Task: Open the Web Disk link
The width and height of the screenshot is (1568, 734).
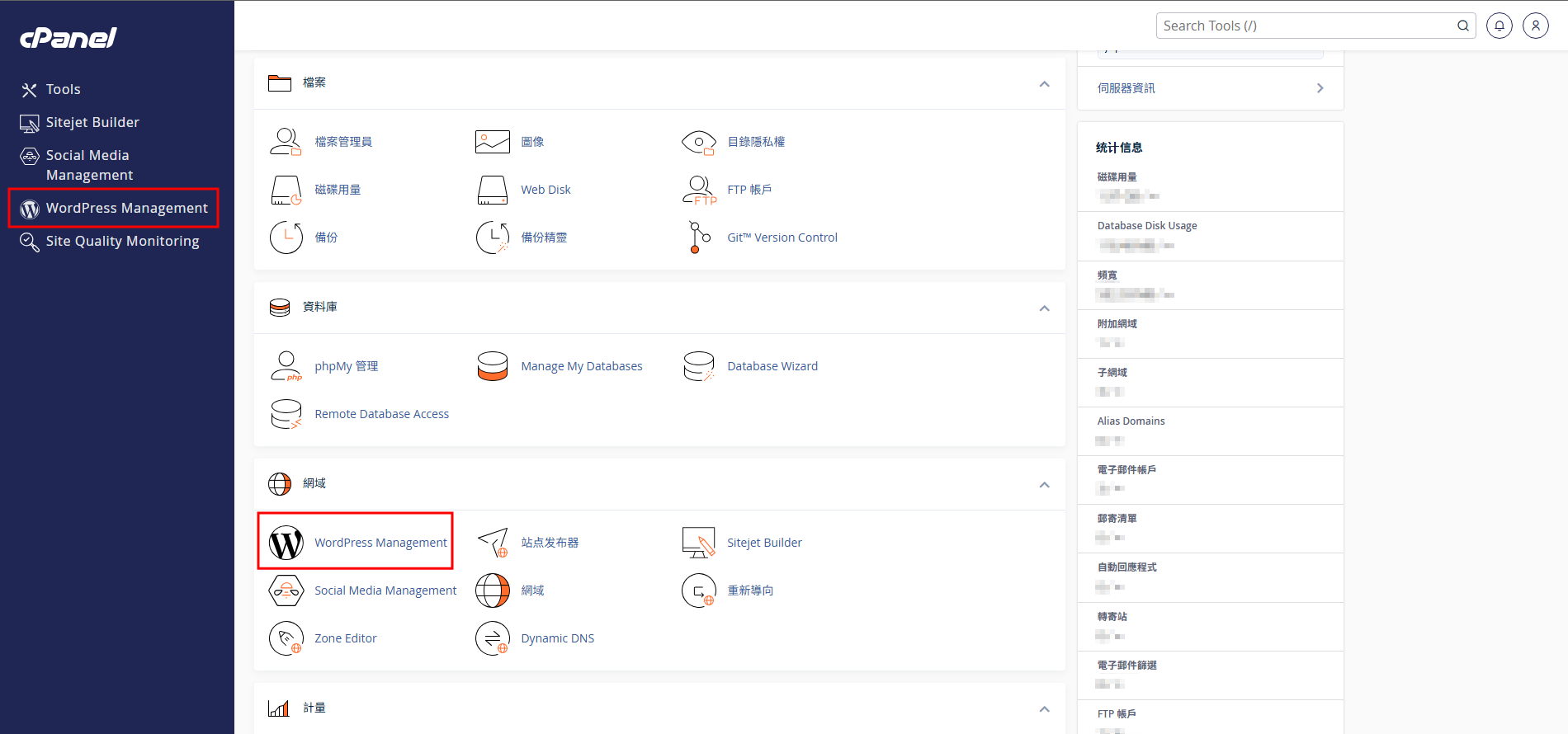Action: [x=545, y=190]
